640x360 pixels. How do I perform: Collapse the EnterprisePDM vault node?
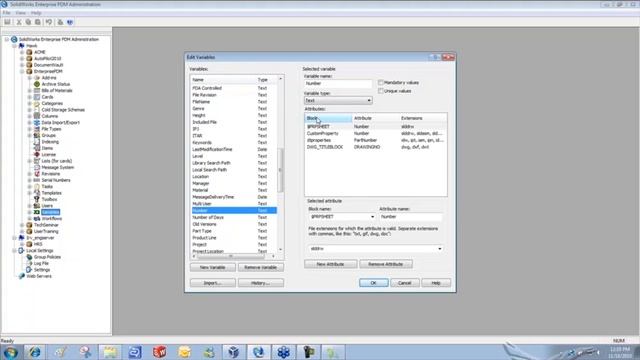(x=22, y=71)
